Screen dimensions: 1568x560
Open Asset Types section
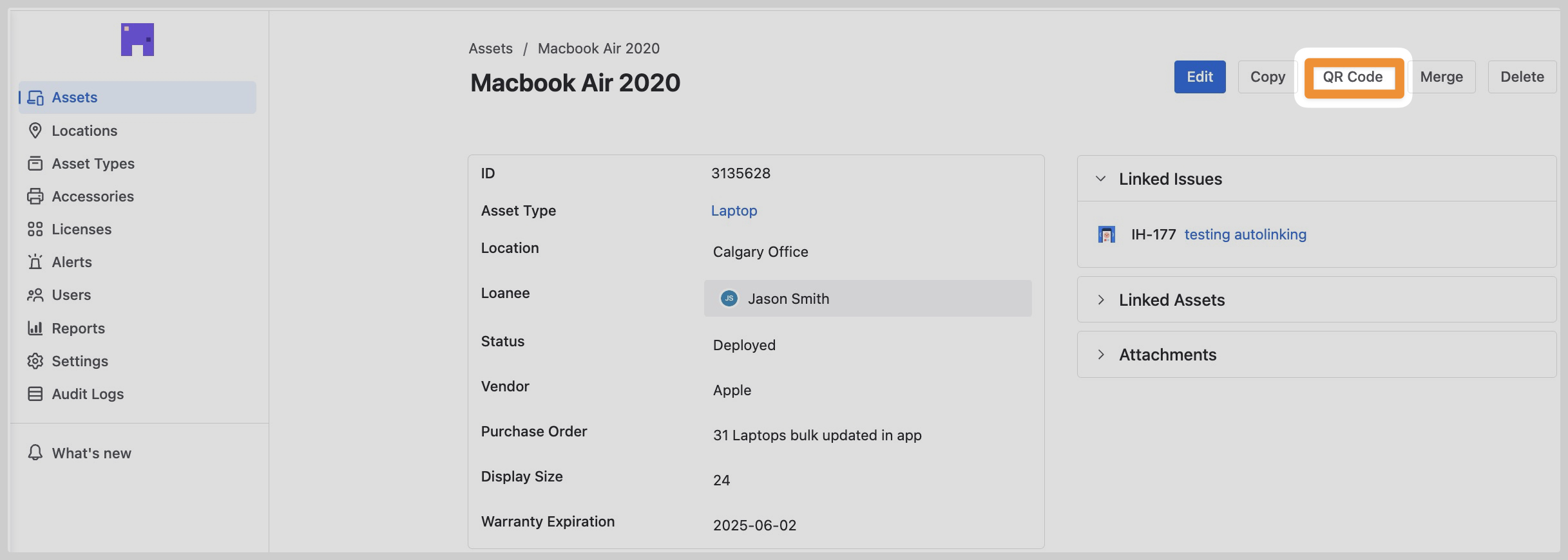click(137, 163)
